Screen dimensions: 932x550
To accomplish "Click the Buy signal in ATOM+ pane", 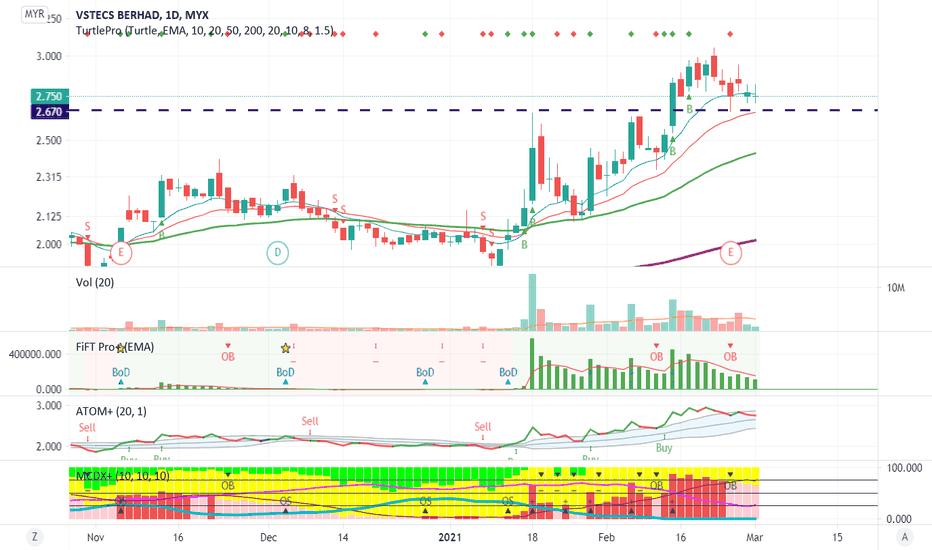I will click(664, 448).
